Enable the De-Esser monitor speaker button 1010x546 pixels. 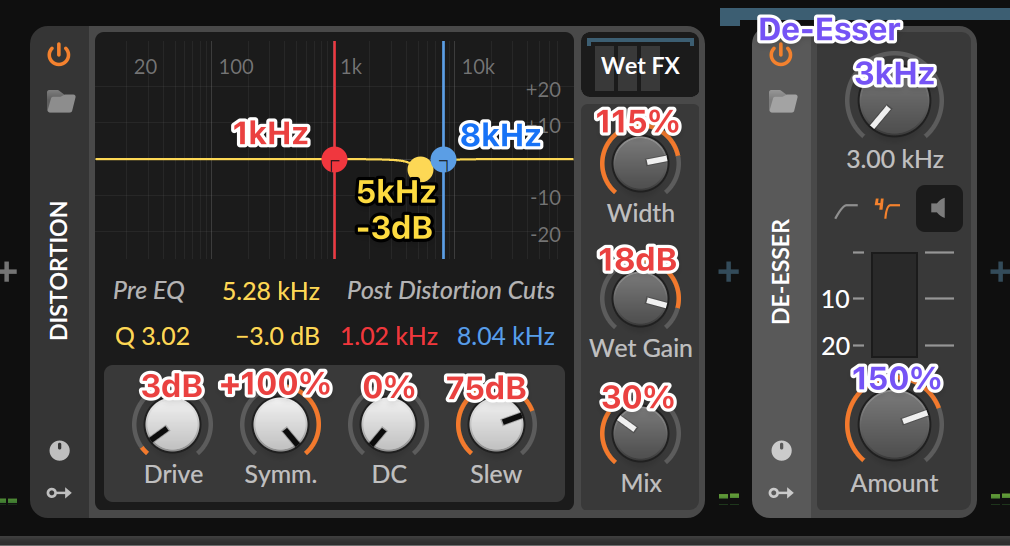[939, 208]
